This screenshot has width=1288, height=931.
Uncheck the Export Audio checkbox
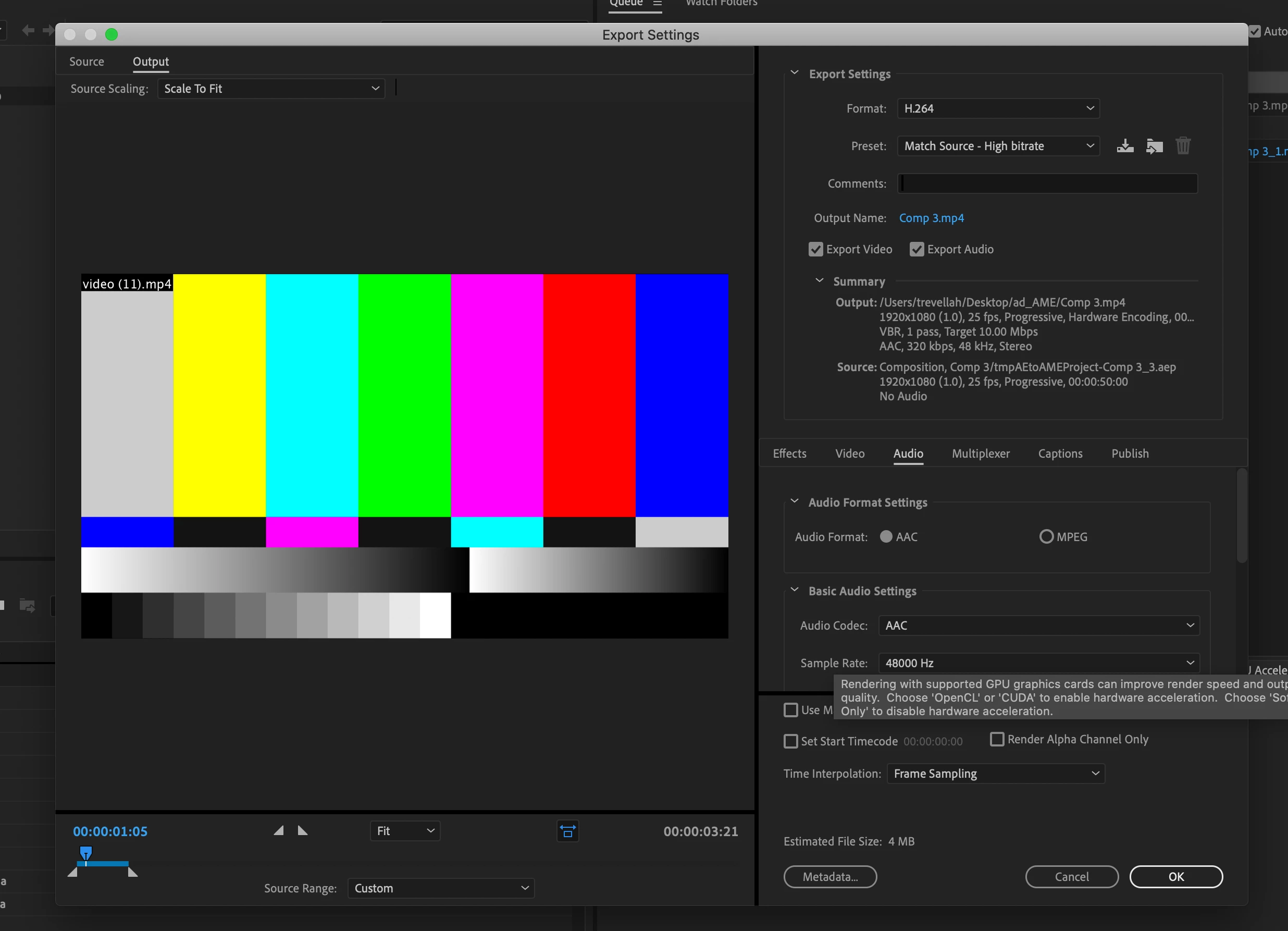916,249
